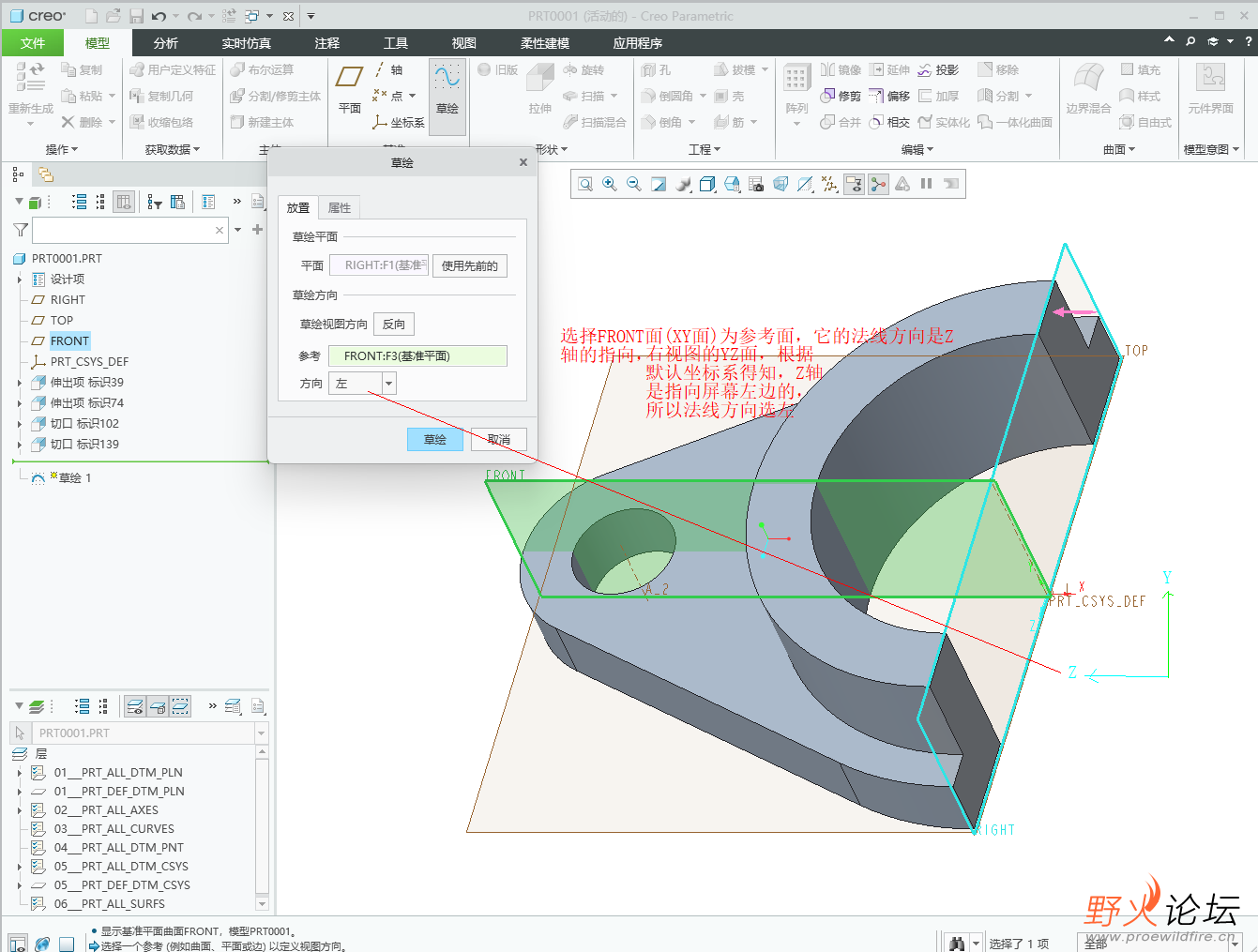
Task: Expand the 切口 标识102 tree node
Action: tap(20, 424)
